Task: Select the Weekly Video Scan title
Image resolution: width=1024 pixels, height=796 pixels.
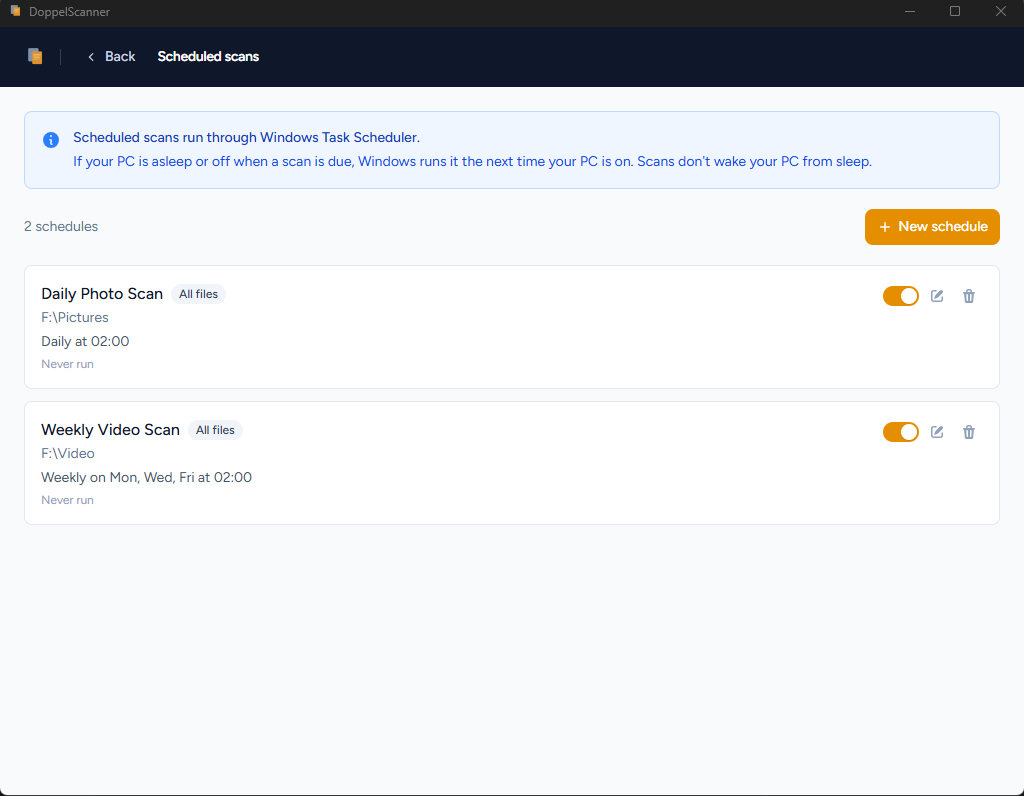Action: coord(110,430)
